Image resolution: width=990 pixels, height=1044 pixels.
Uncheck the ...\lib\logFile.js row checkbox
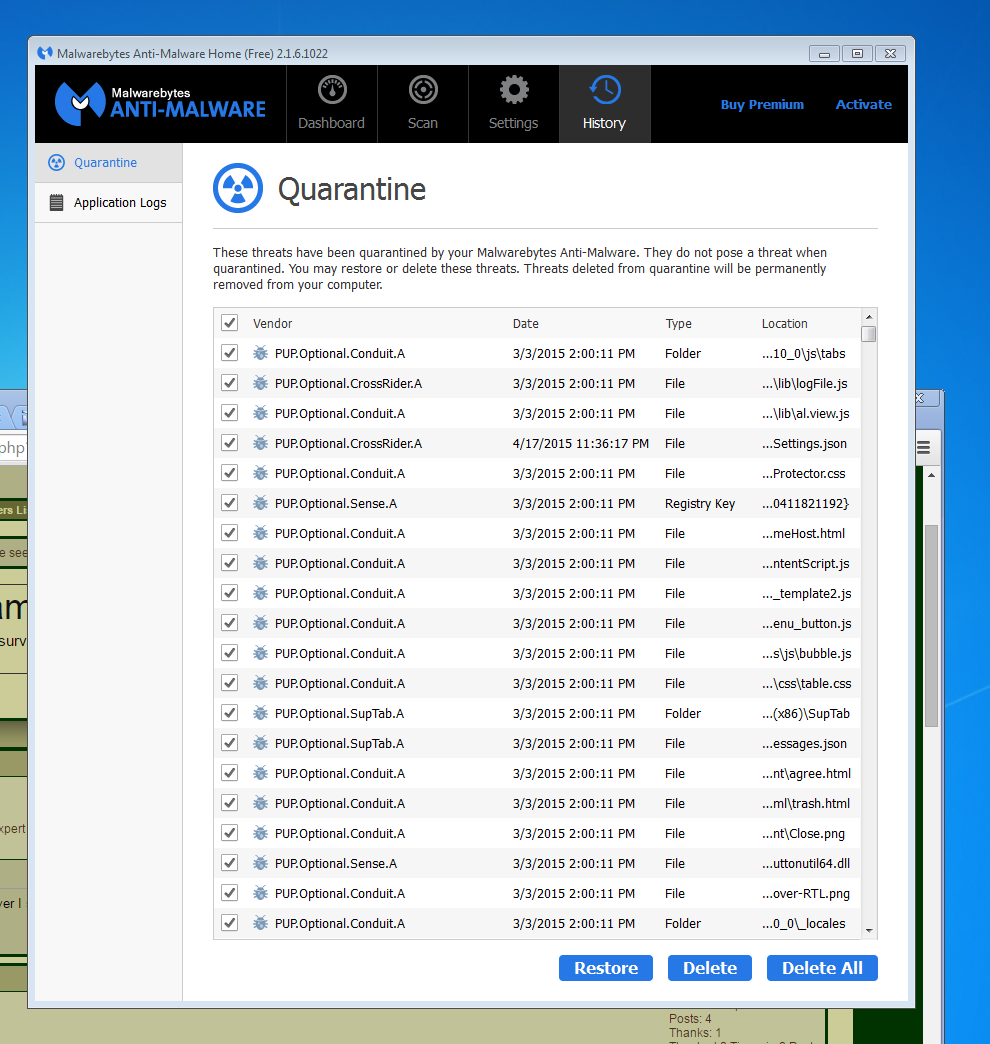(230, 383)
